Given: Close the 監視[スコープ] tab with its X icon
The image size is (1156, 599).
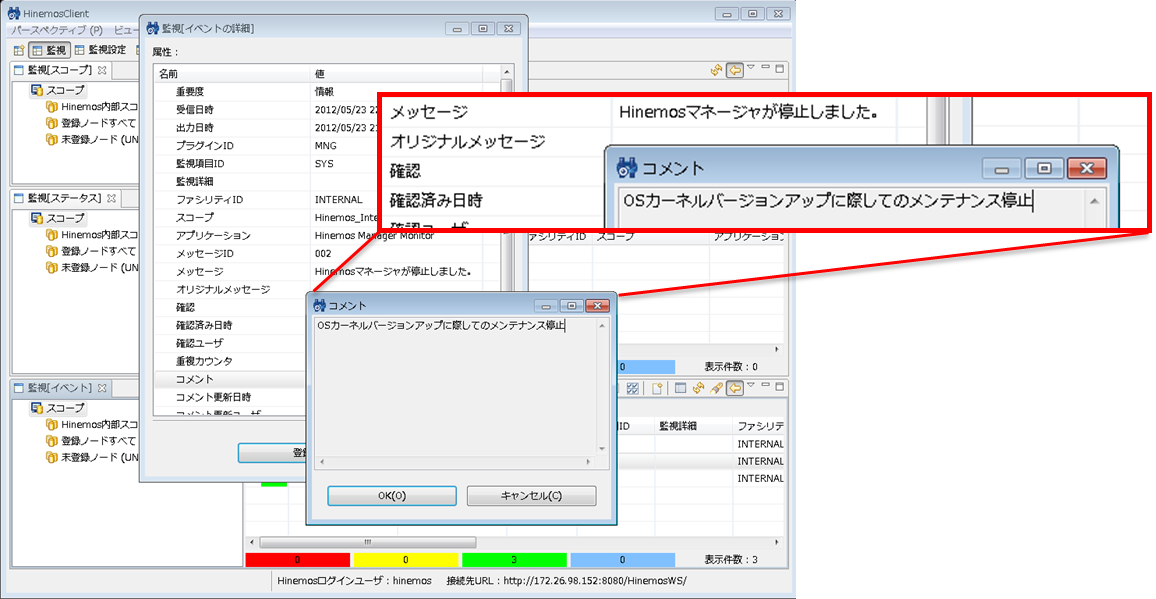Looking at the screenshot, I should 102,70.
